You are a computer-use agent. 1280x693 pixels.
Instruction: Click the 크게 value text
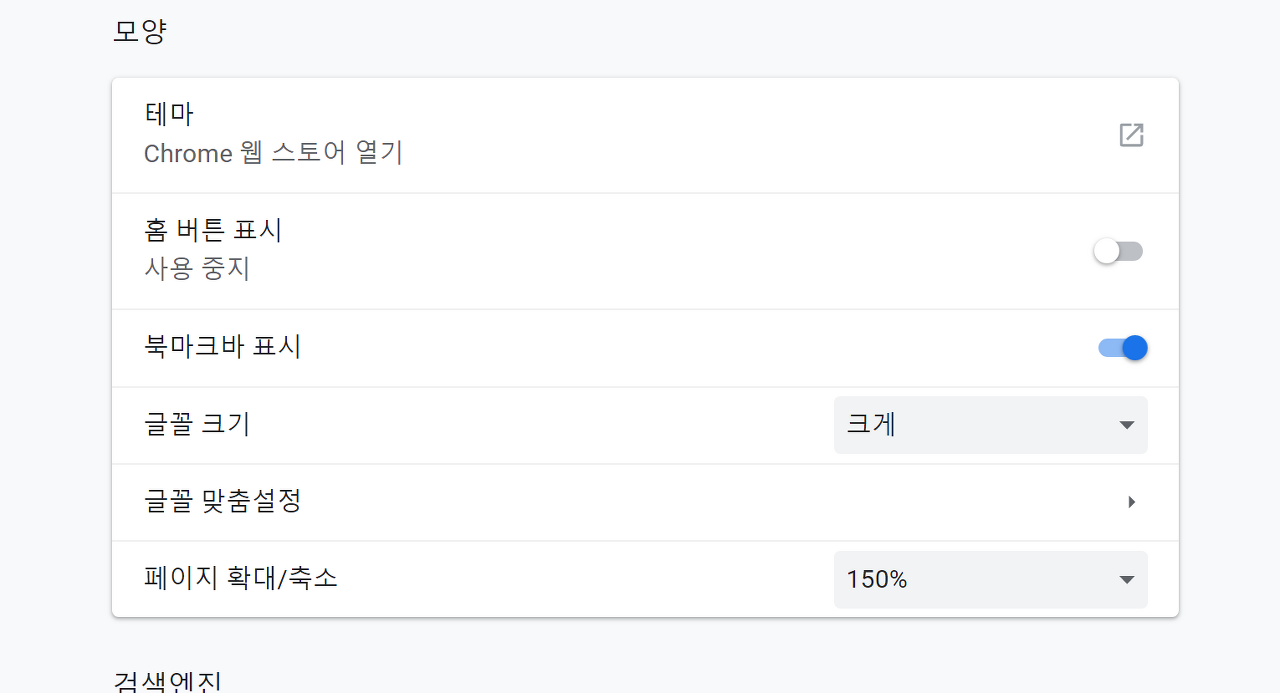871,424
